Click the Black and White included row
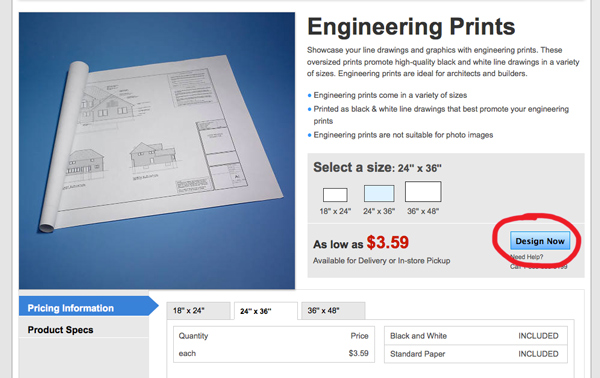The height and width of the screenshot is (378, 600). coord(476,336)
